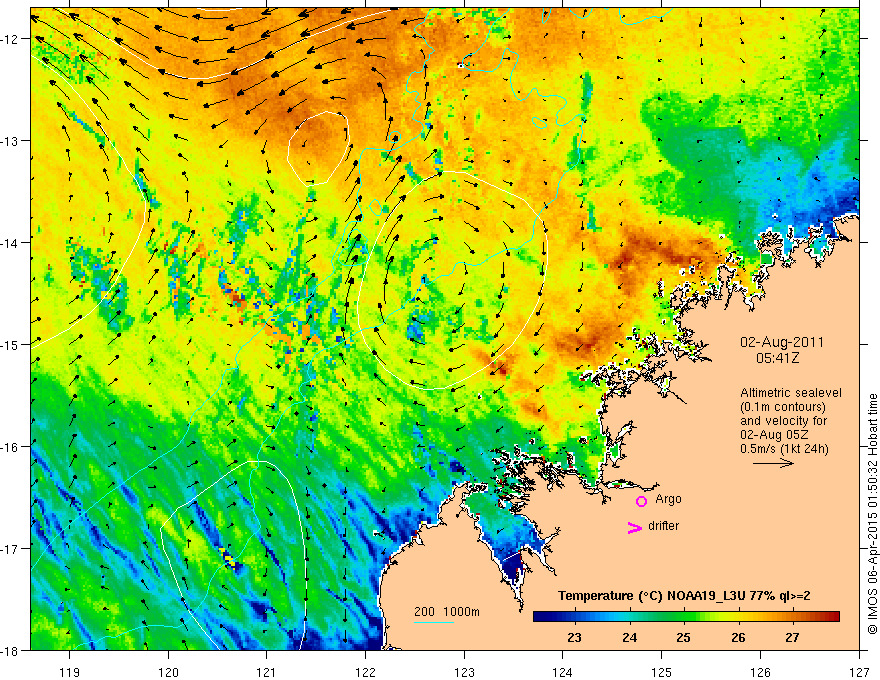Click the temperature color bar near 25
Viewport: 880px width, 680px height.
683,617
